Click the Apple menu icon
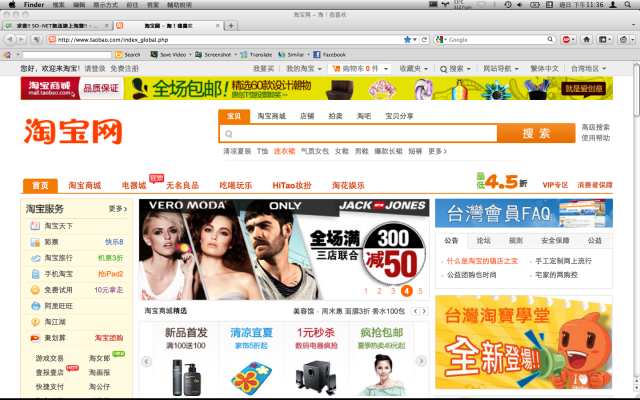 12,4
